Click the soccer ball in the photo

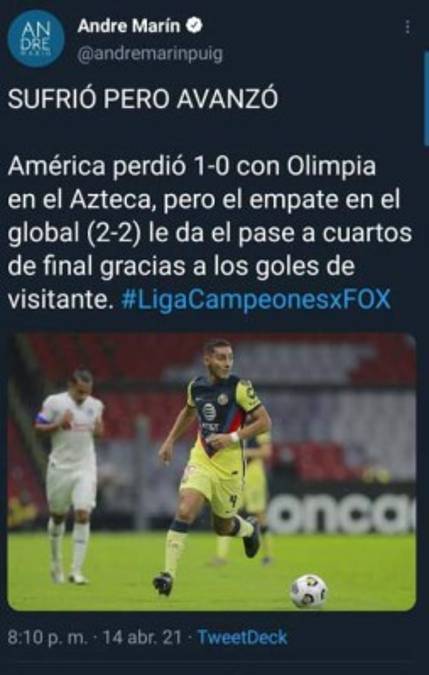coord(308,591)
